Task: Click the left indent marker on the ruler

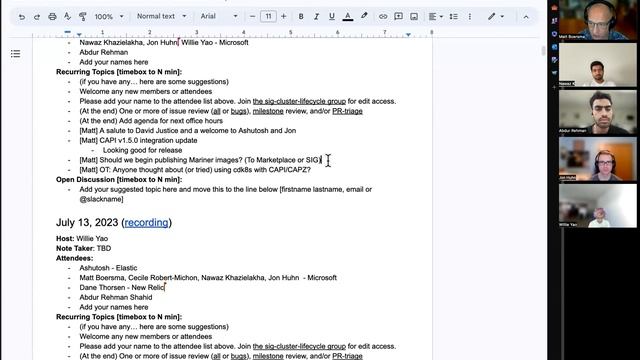Action: (79, 35)
